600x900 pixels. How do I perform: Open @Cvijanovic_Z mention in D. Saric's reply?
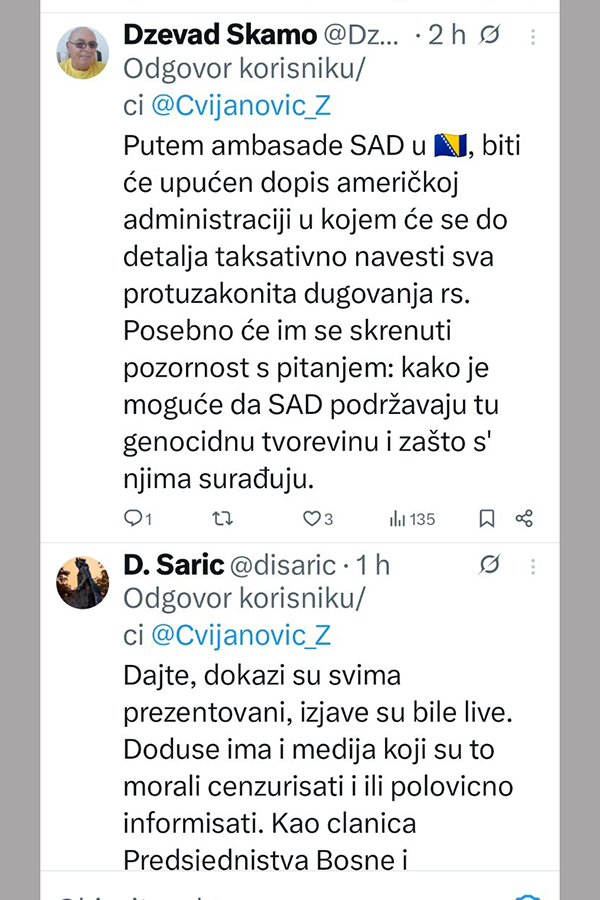click(241, 635)
